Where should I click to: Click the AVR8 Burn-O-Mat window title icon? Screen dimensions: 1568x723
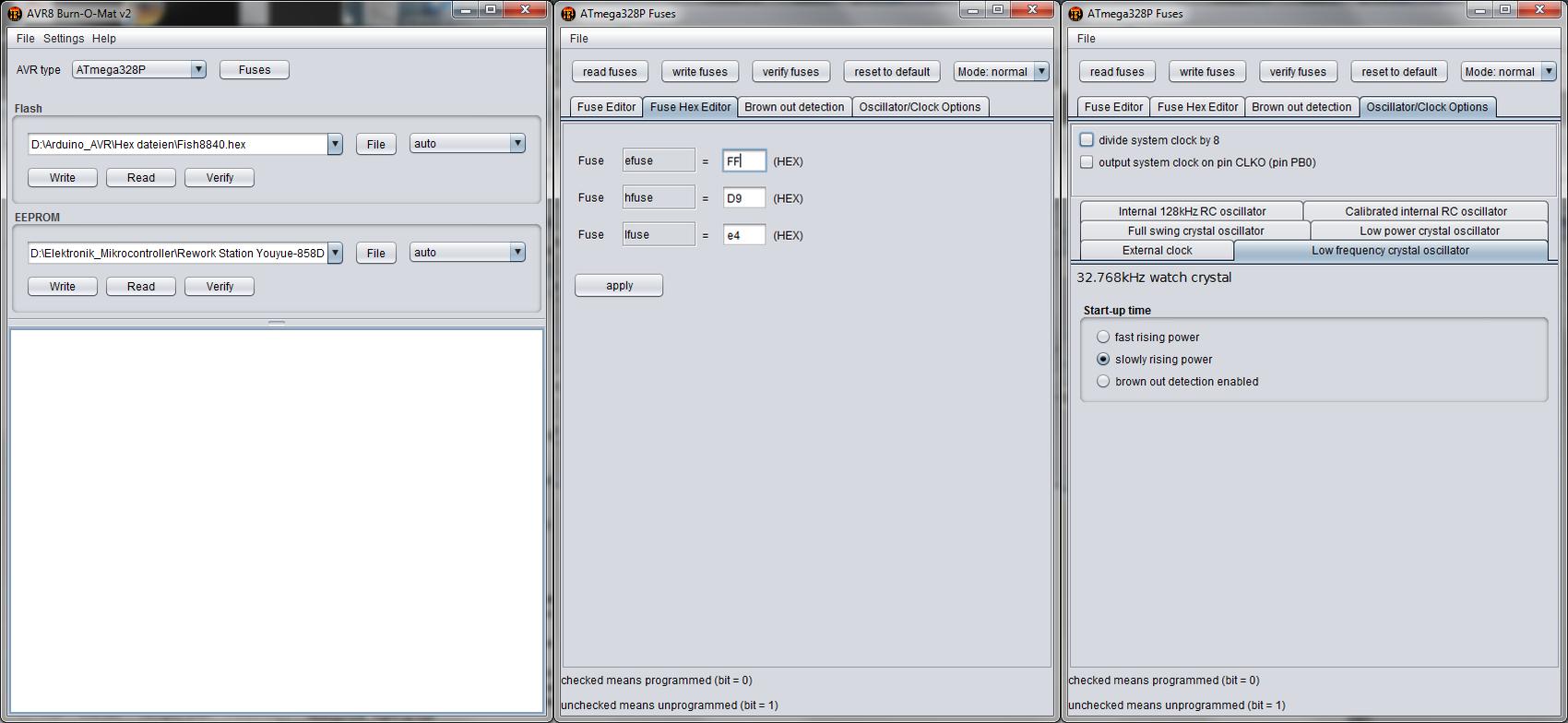click(x=15, y=13)
